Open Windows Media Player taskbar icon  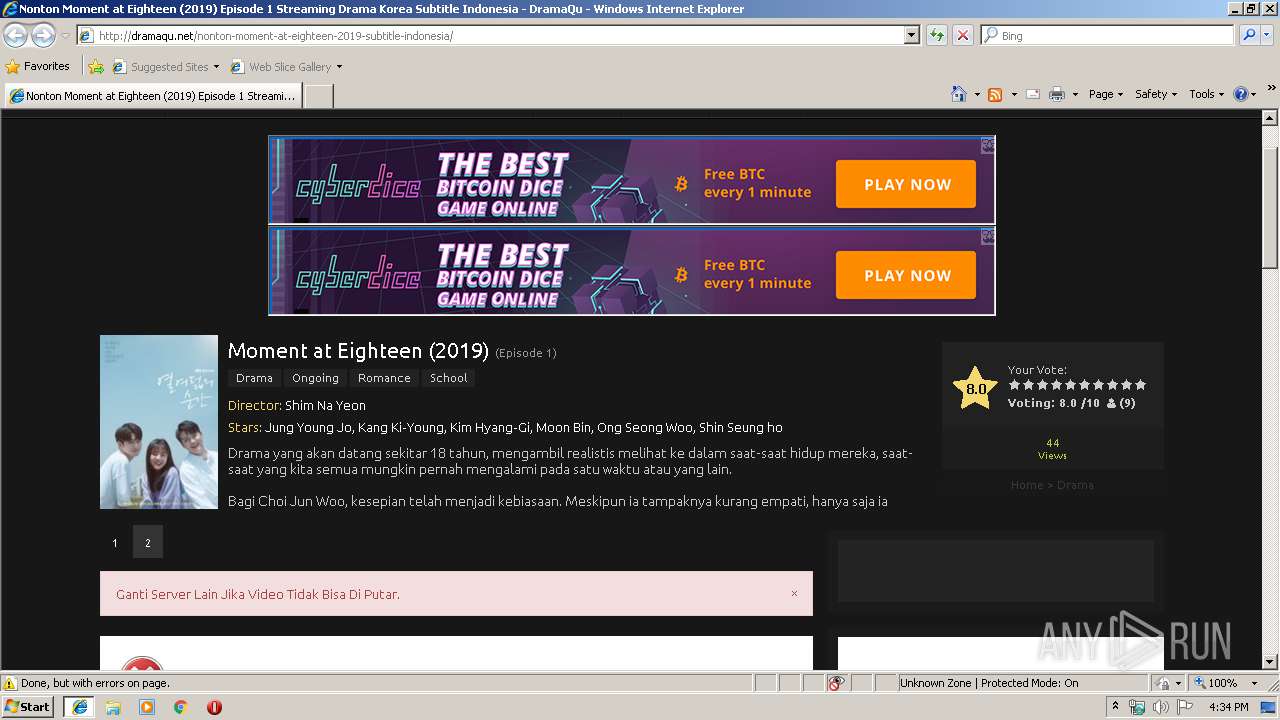tap(147, 707)
